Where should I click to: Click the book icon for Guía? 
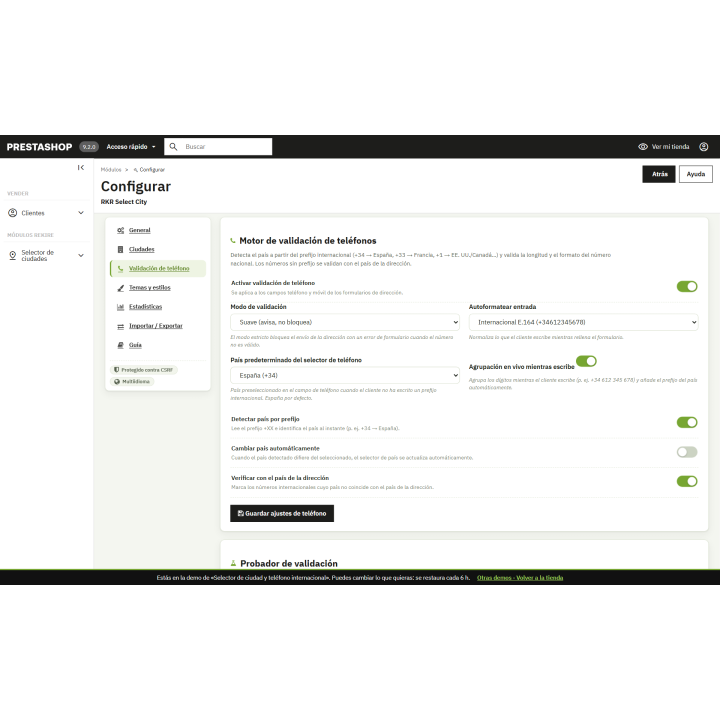120,345
